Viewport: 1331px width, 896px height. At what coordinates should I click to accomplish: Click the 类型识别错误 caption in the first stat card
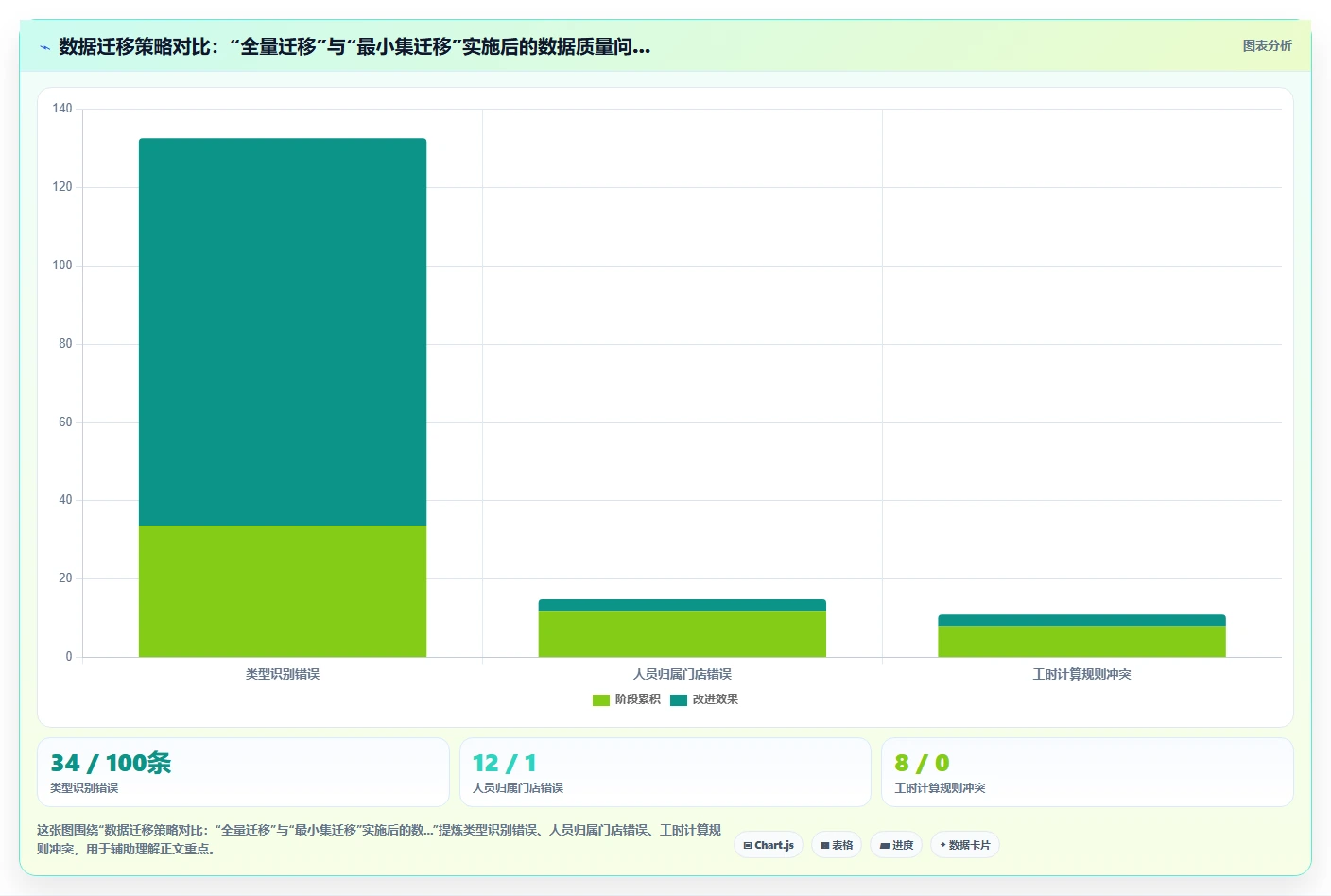tap(84, 788)
